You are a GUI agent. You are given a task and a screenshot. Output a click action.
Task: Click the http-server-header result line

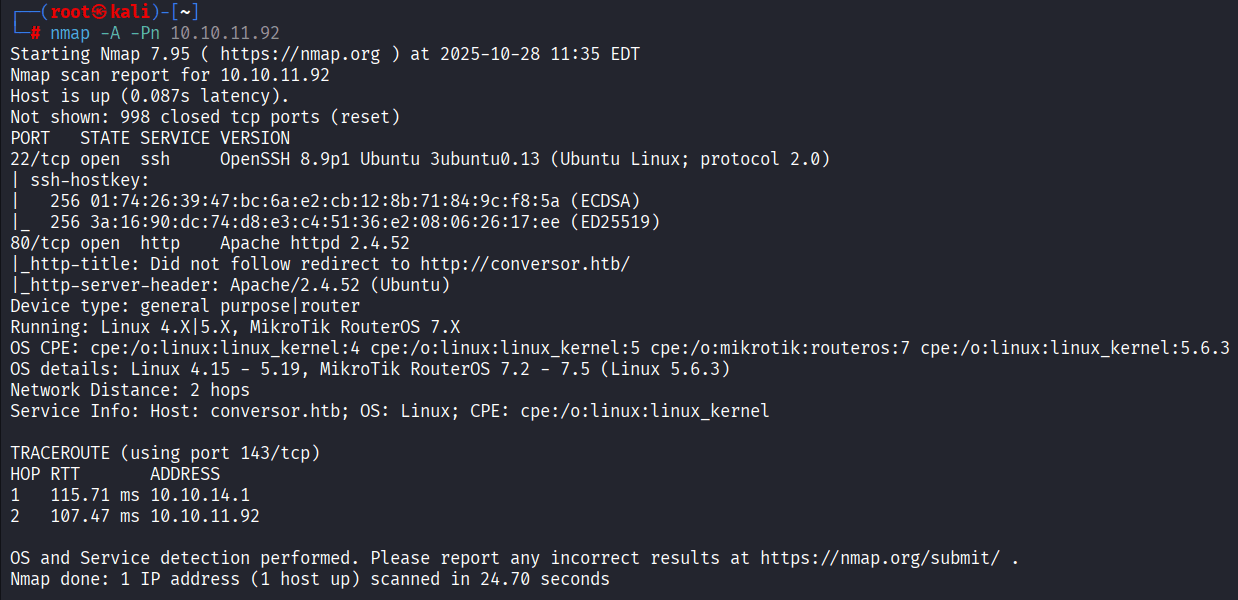pyautogui.click(x=230, y=285)
